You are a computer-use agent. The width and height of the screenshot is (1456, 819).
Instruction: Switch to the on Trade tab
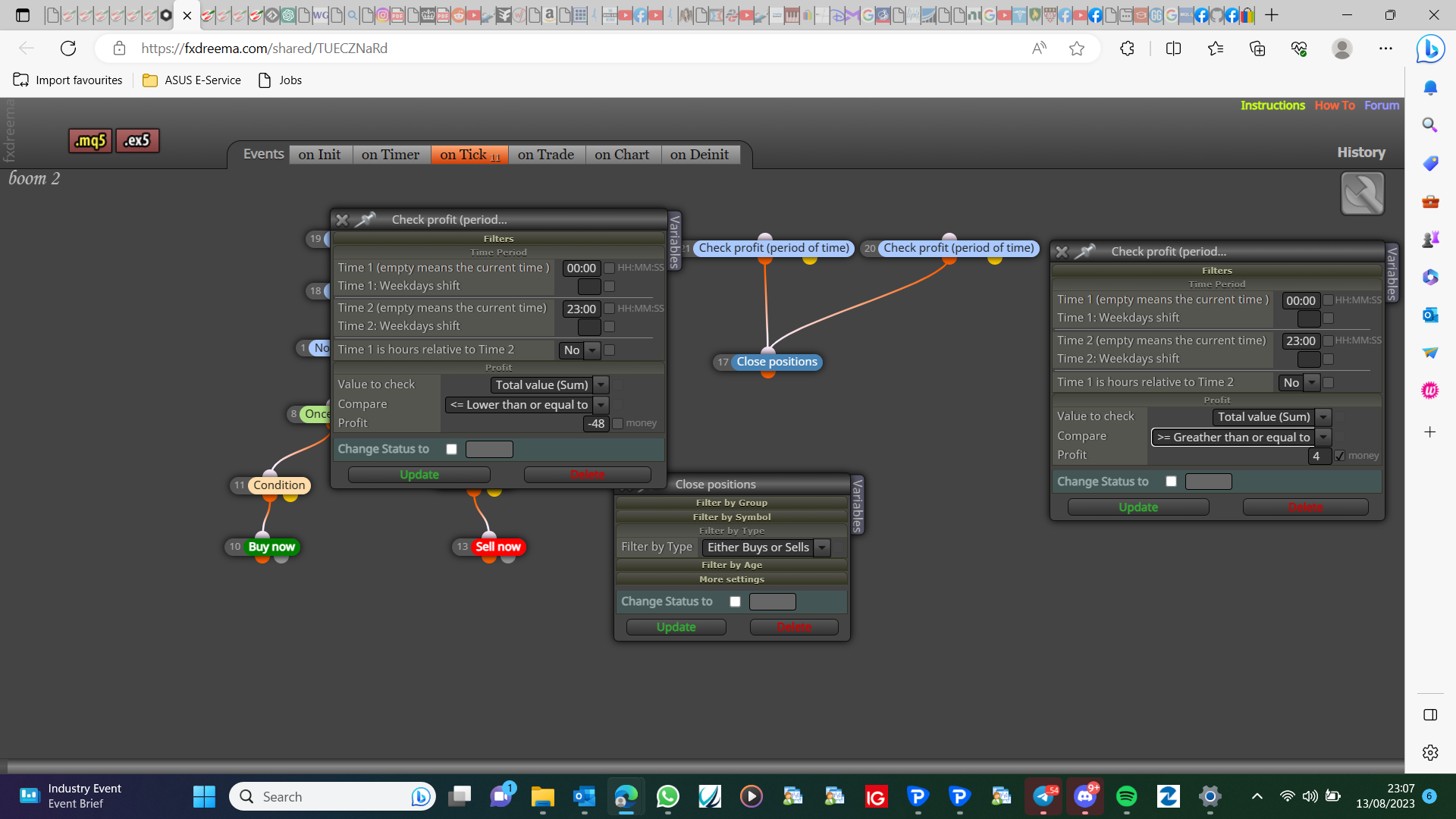(546, 155)
